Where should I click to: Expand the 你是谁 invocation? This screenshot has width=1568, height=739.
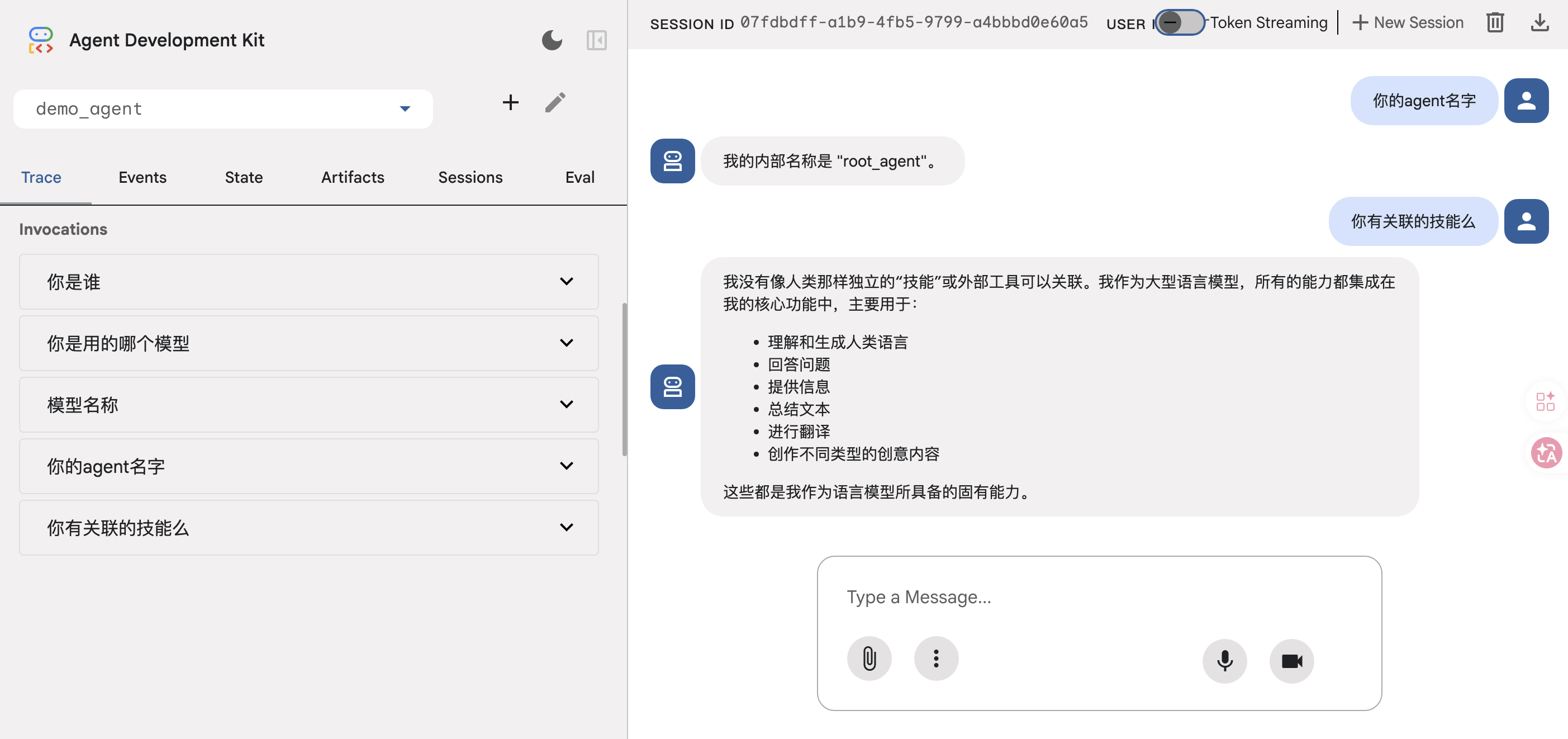(x=308, y=282)
